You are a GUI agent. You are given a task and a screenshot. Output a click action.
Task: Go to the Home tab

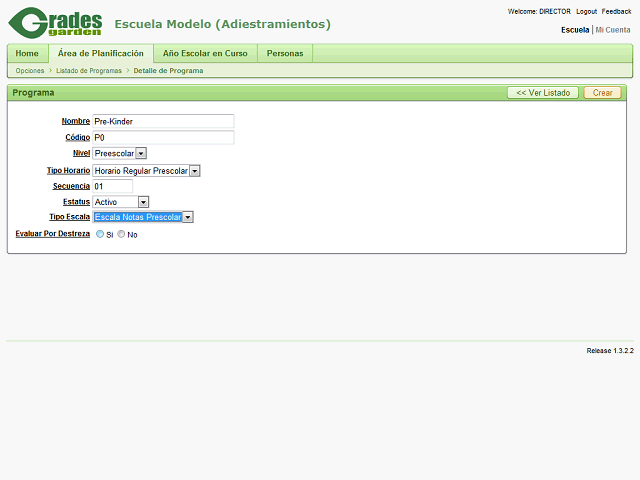27,53
